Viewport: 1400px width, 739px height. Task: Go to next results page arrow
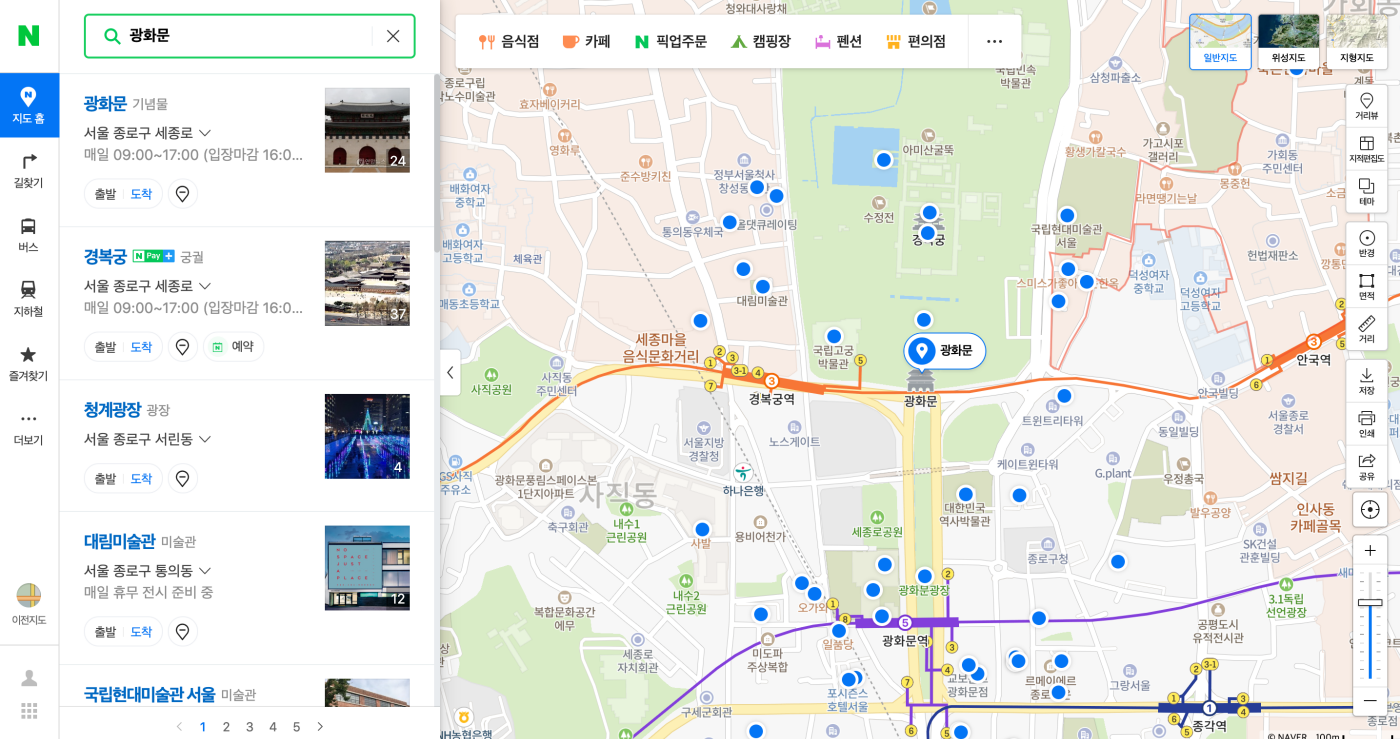[320, 727]
